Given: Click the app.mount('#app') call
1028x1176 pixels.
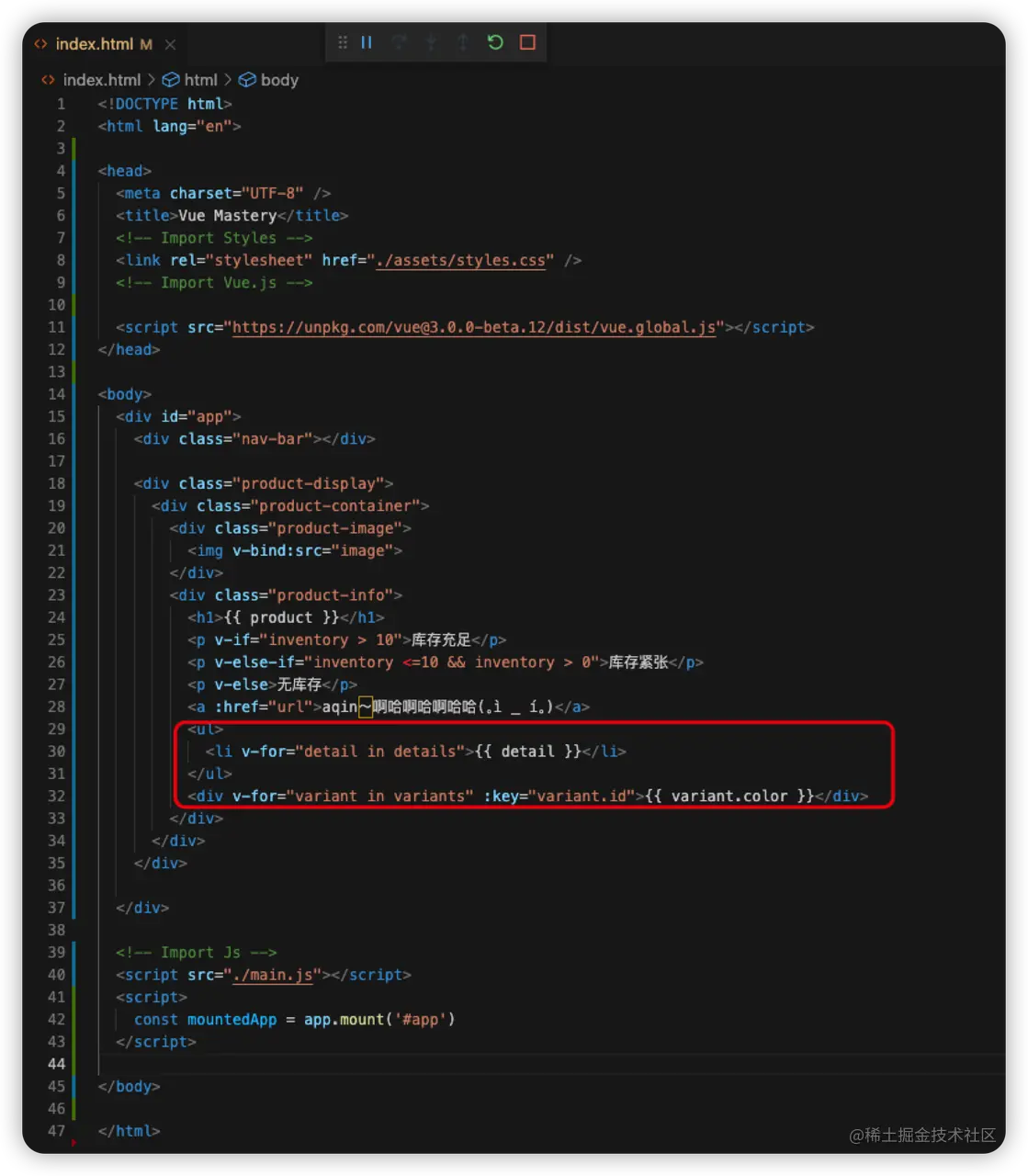Looking at the screenshot, I should (x=379, y=1020).
